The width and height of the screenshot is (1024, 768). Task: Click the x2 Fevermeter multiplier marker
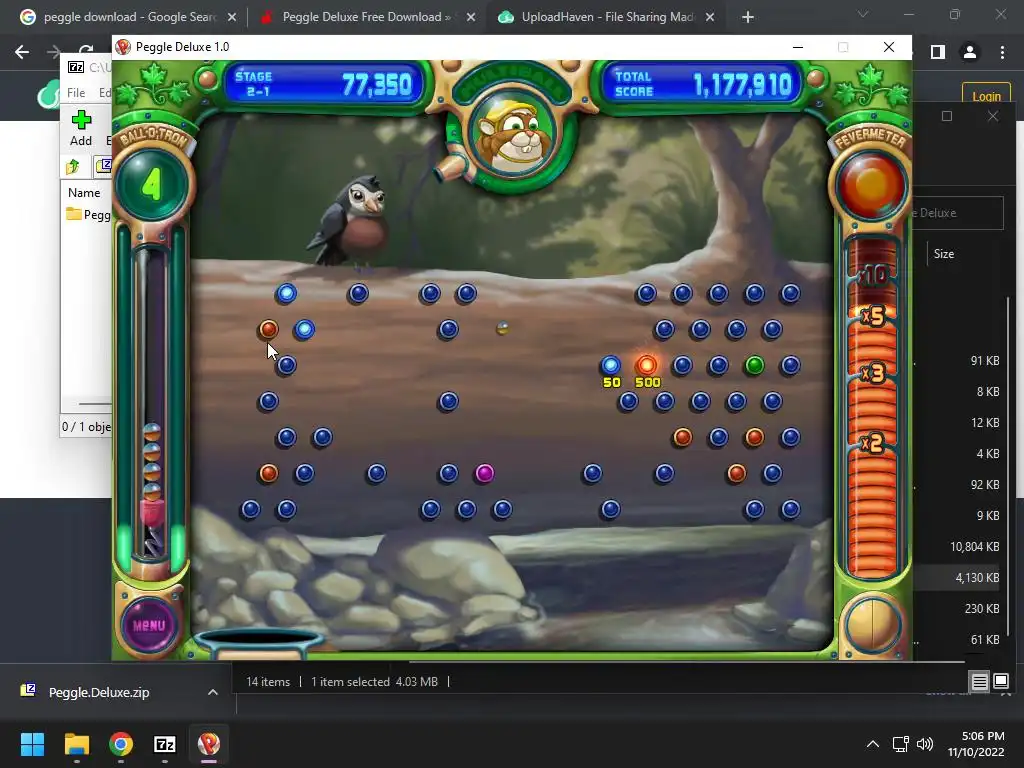pyautogui.click(x=872, y=443)
